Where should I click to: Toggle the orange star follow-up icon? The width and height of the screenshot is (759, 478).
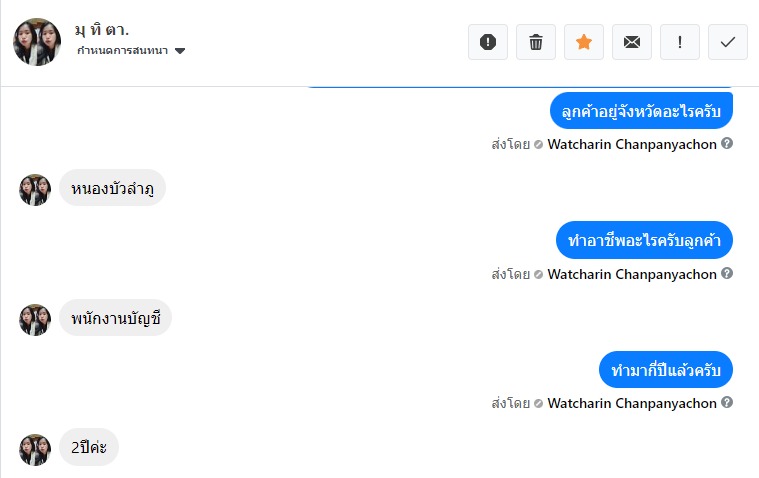pyautogui.click(x=584, y=42)
